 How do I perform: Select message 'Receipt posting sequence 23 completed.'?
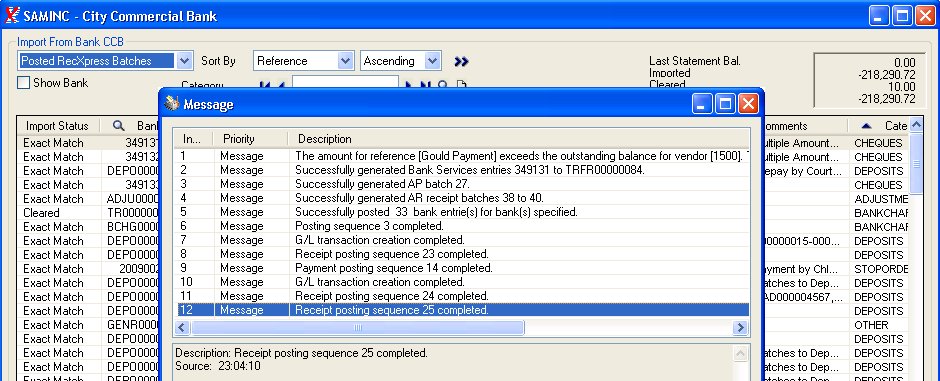[462, 254]
